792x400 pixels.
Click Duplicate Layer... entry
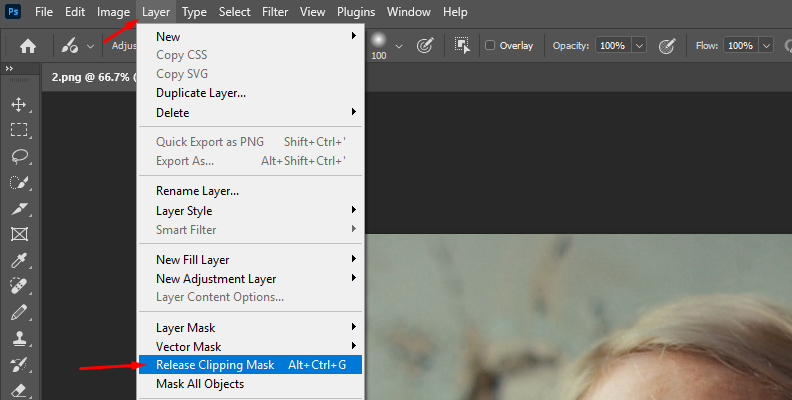click(x=201, y=93)
